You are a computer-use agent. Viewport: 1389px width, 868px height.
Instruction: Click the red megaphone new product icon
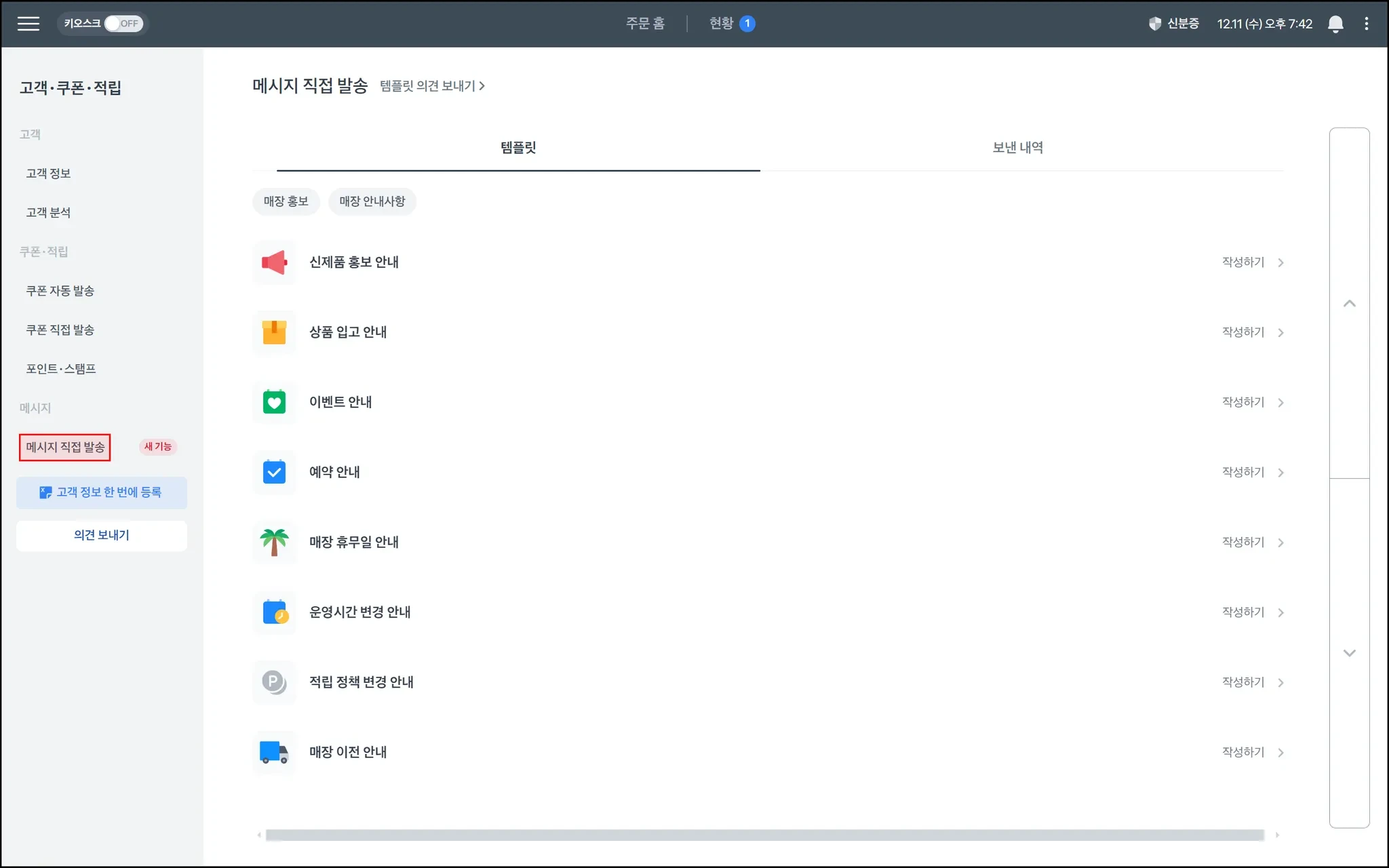[274, 262]
